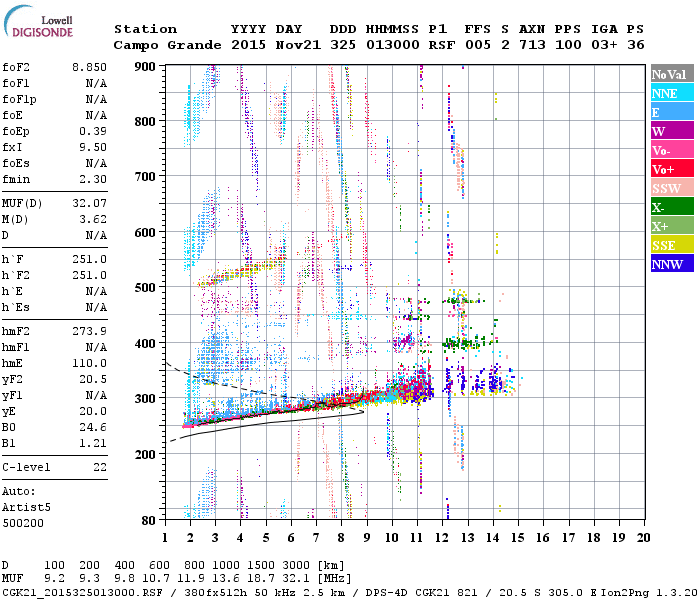Click the C-level value 22
The height and width of the screenshot is (600, 700).
tap(100, 467)
